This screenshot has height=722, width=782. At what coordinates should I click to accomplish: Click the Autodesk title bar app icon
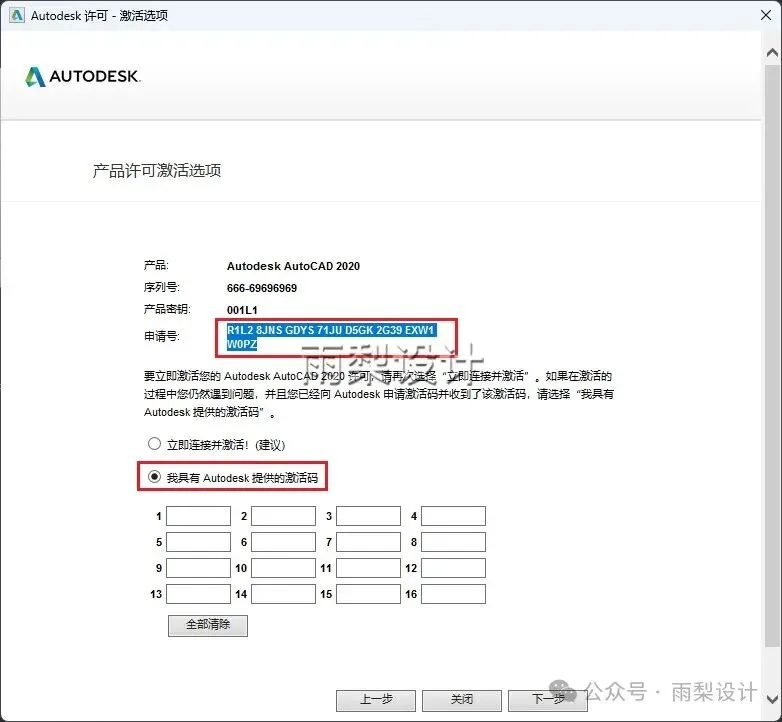17,15
